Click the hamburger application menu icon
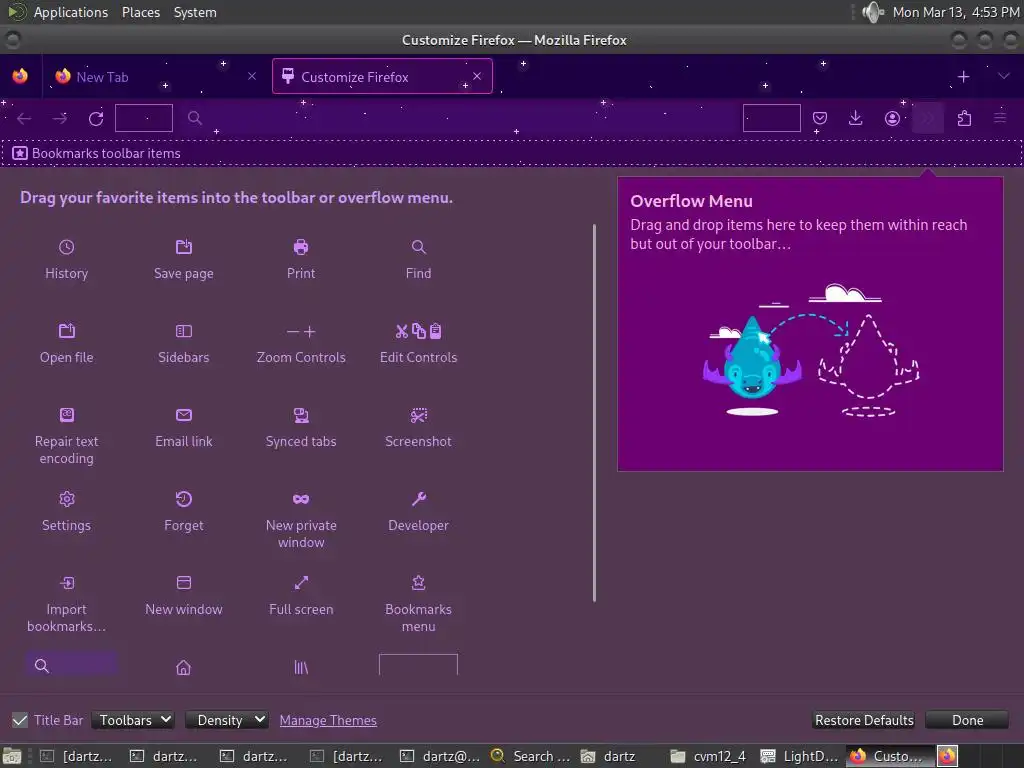 tap(1000, 118)
